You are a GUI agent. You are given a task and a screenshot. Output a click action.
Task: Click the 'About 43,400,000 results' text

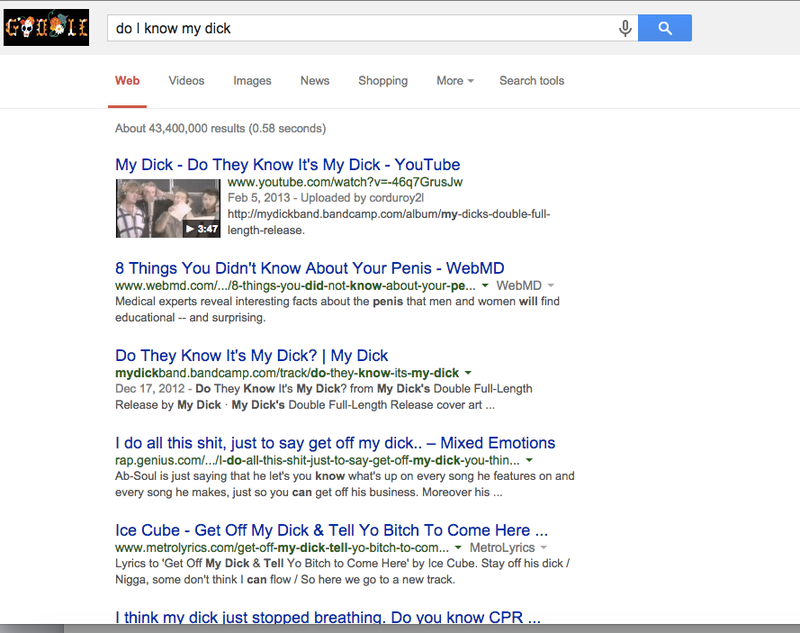[220, 129]
